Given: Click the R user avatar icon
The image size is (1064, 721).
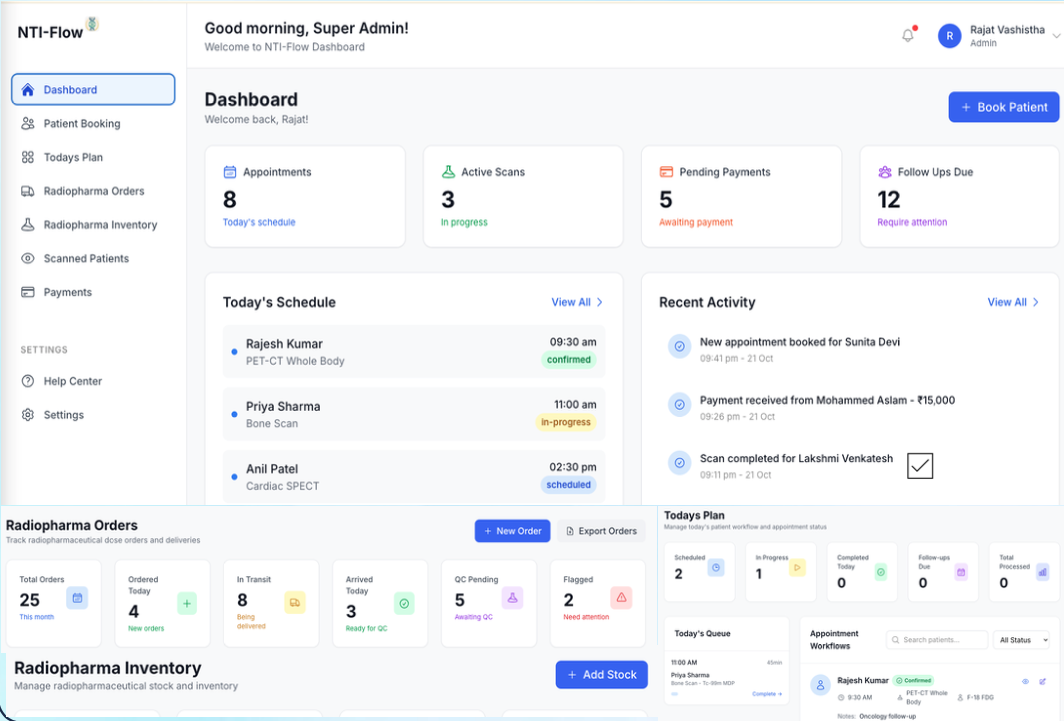Looking at the screenshot, I should pyautogui.click(x=949, y=36).
